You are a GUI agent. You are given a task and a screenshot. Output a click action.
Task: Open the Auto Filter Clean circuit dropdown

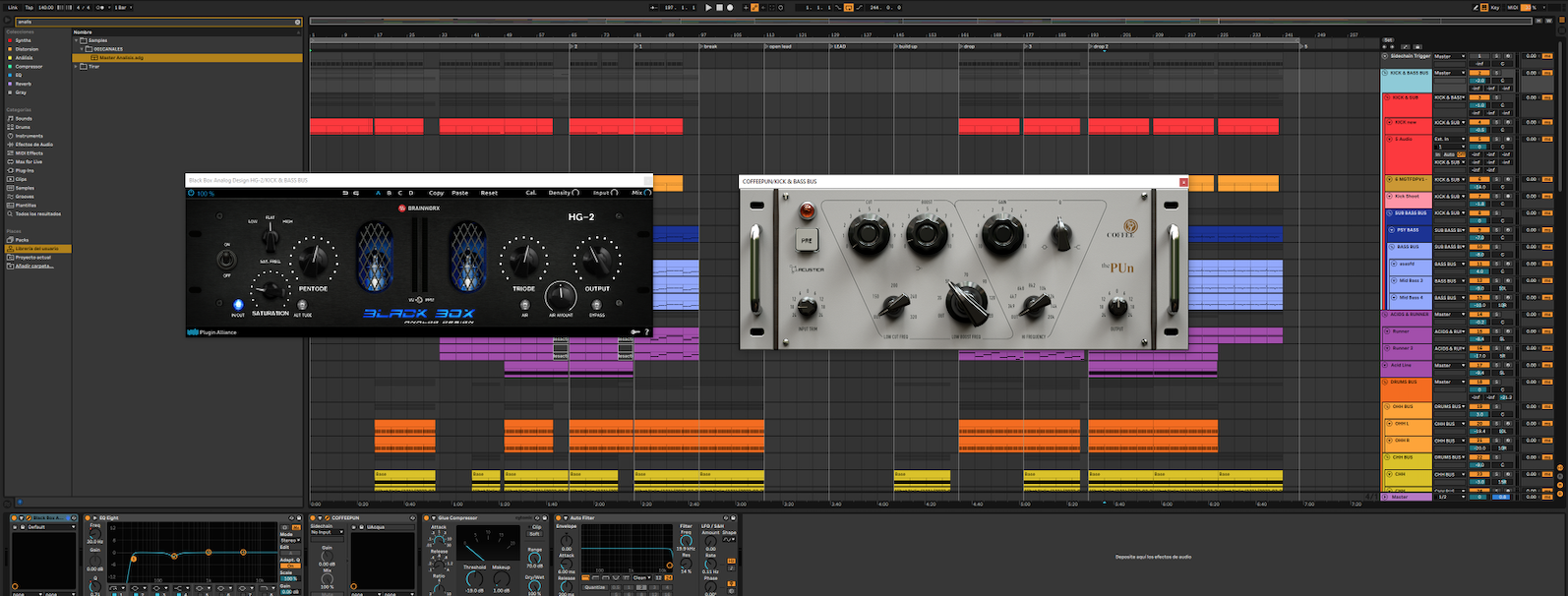pyautogui.click(x=641, y=577)
